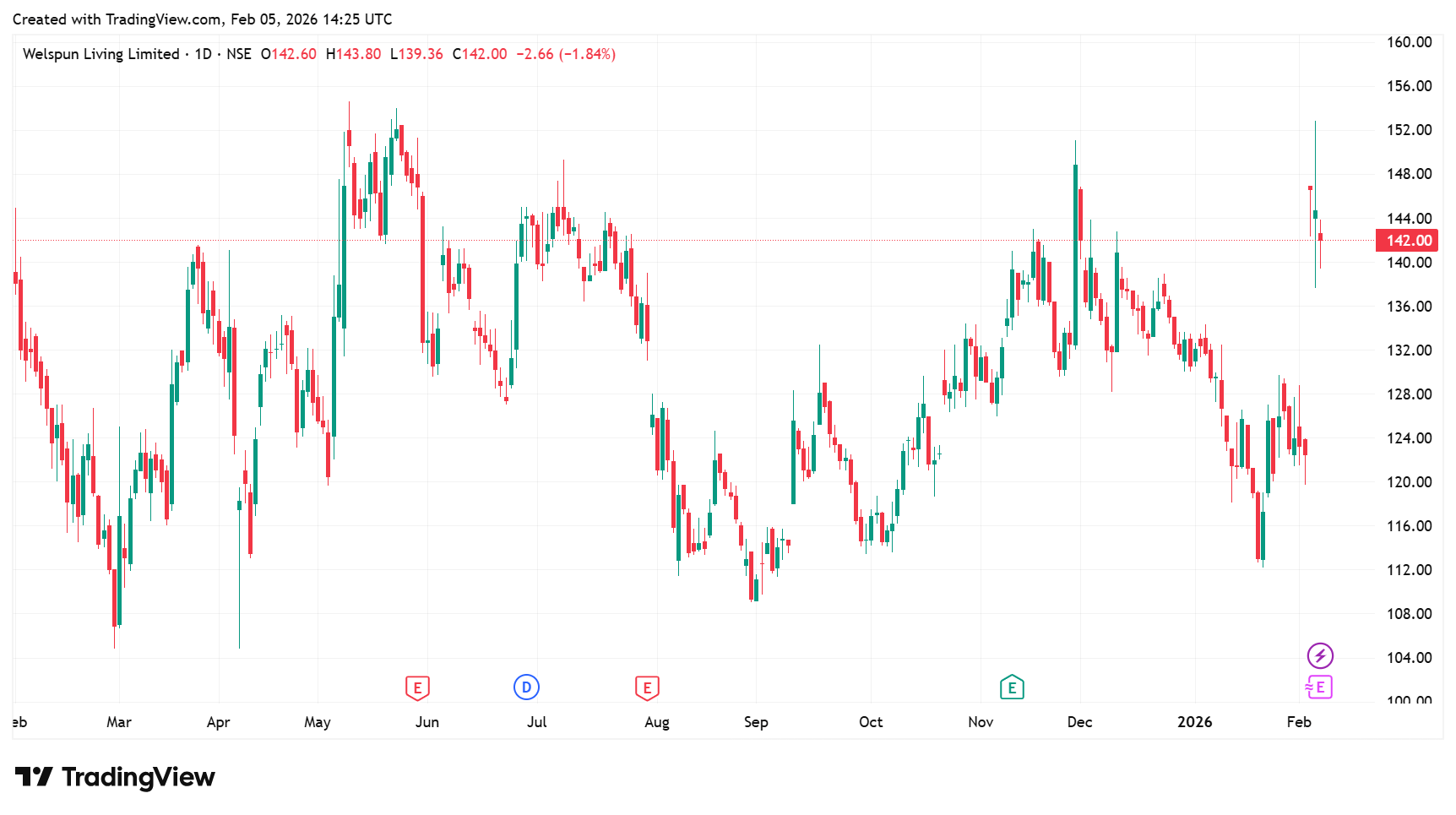Click the change value −2.66 (−1.84%)
This screenshot has width=1456, height=815.
(x=566, y=54)
